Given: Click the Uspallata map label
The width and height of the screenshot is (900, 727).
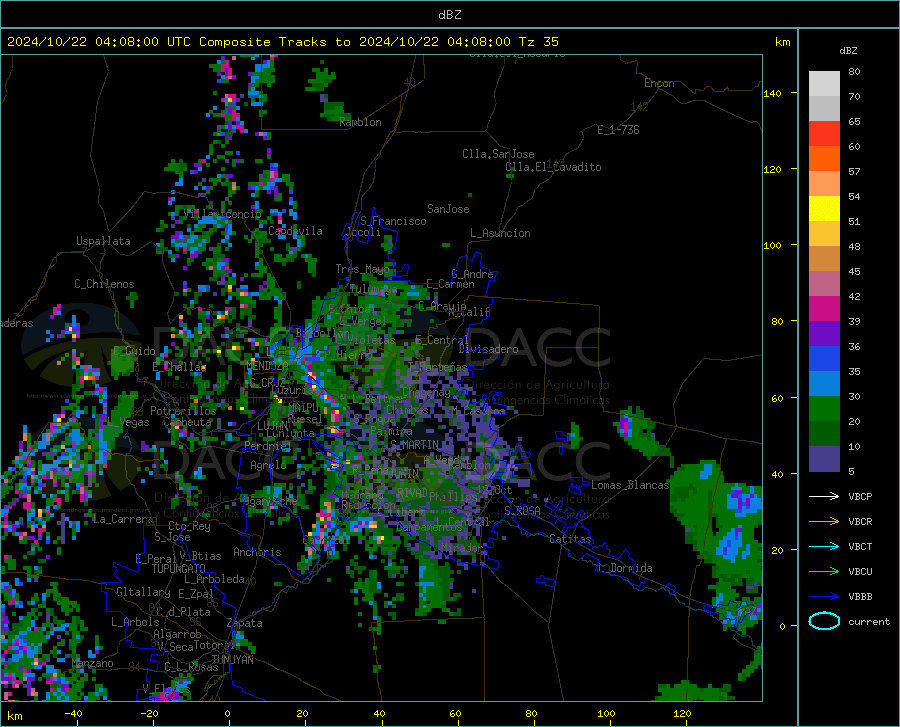Looking at the screenshot, I should click(x=103, y=241).
